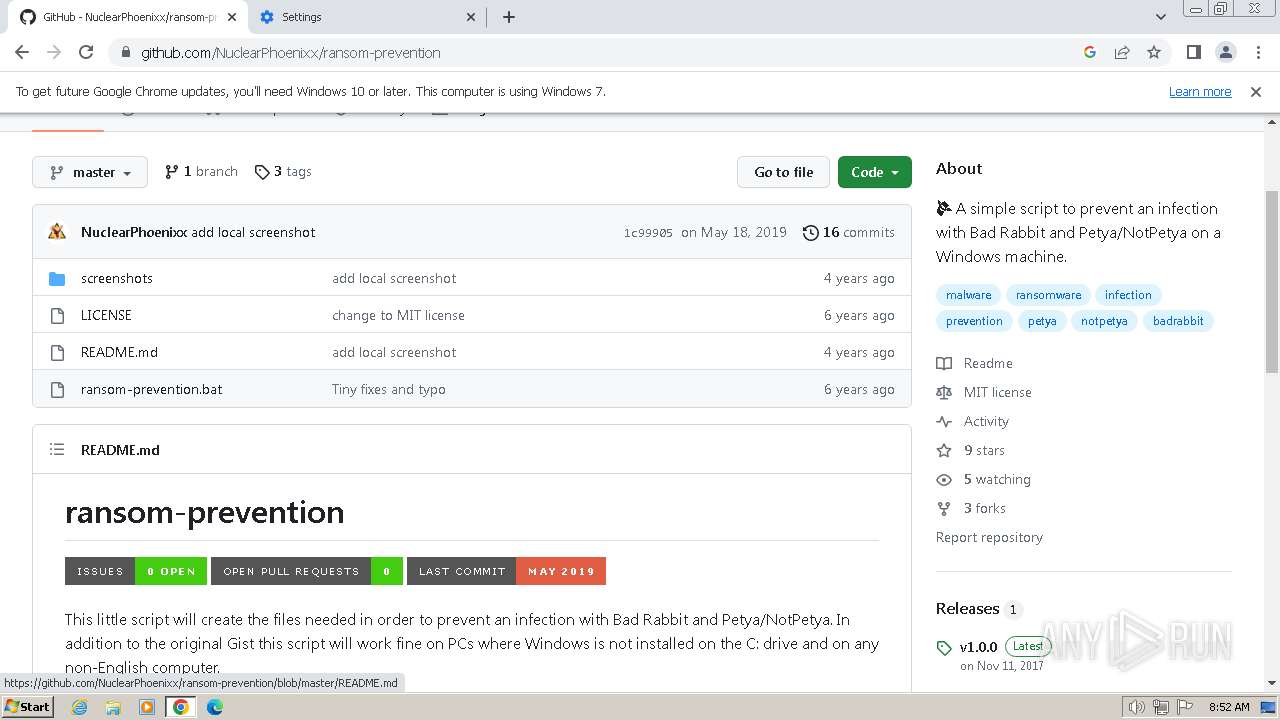The height and width of the screenshot is (720, 1280).
Task: Select the GitHub ransom-prevention tab
Action: [128, 17]
